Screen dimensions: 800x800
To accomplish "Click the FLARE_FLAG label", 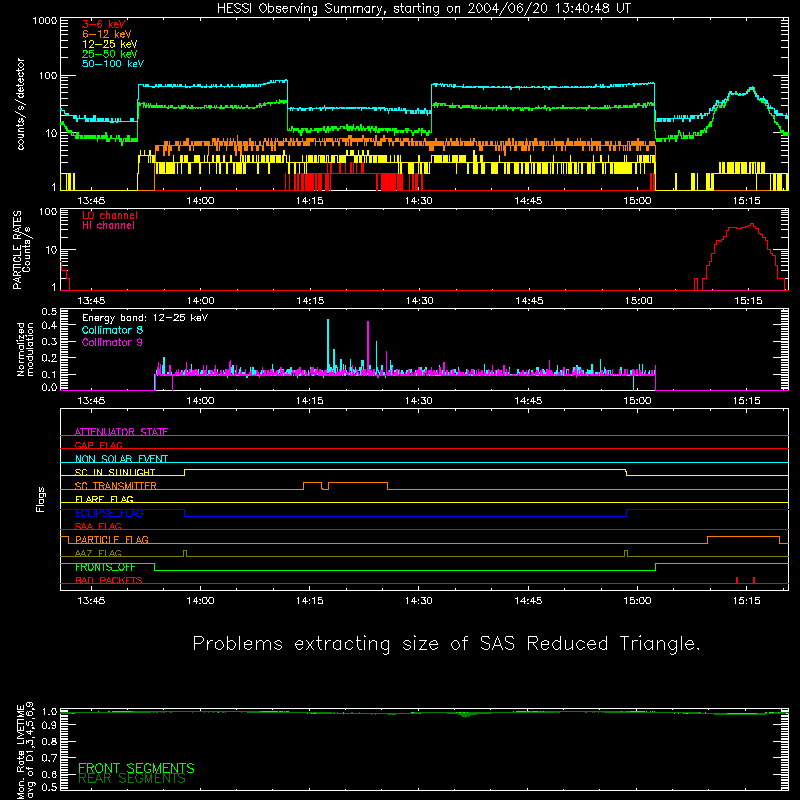I will point(104,499).
